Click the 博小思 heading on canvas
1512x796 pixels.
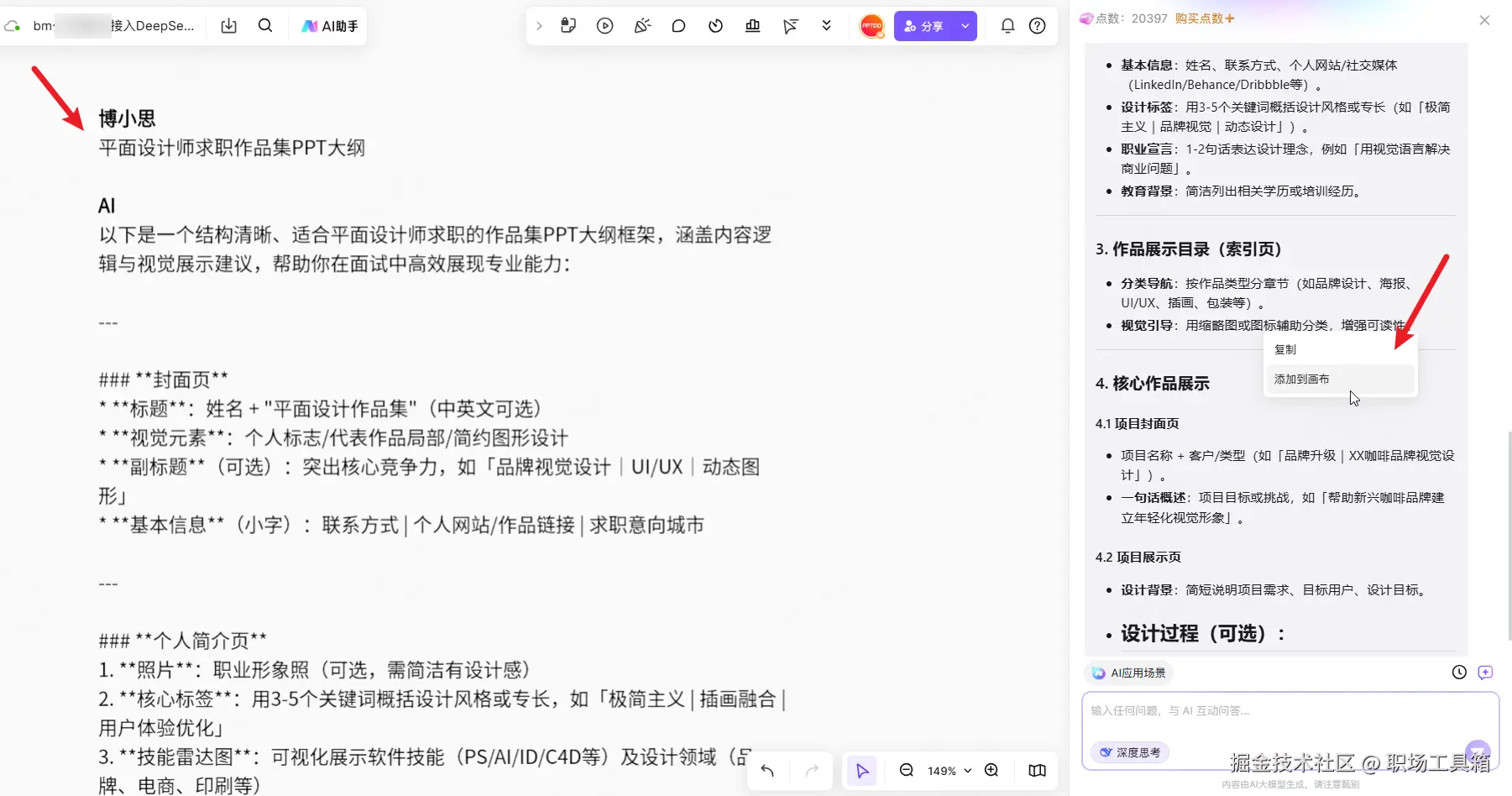tap(127, 118)
